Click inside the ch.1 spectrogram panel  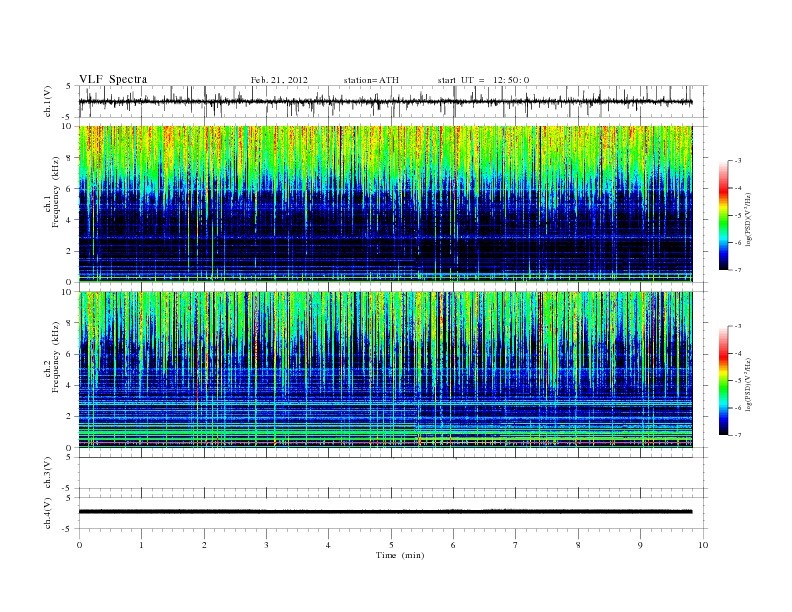tap(385, 204)
